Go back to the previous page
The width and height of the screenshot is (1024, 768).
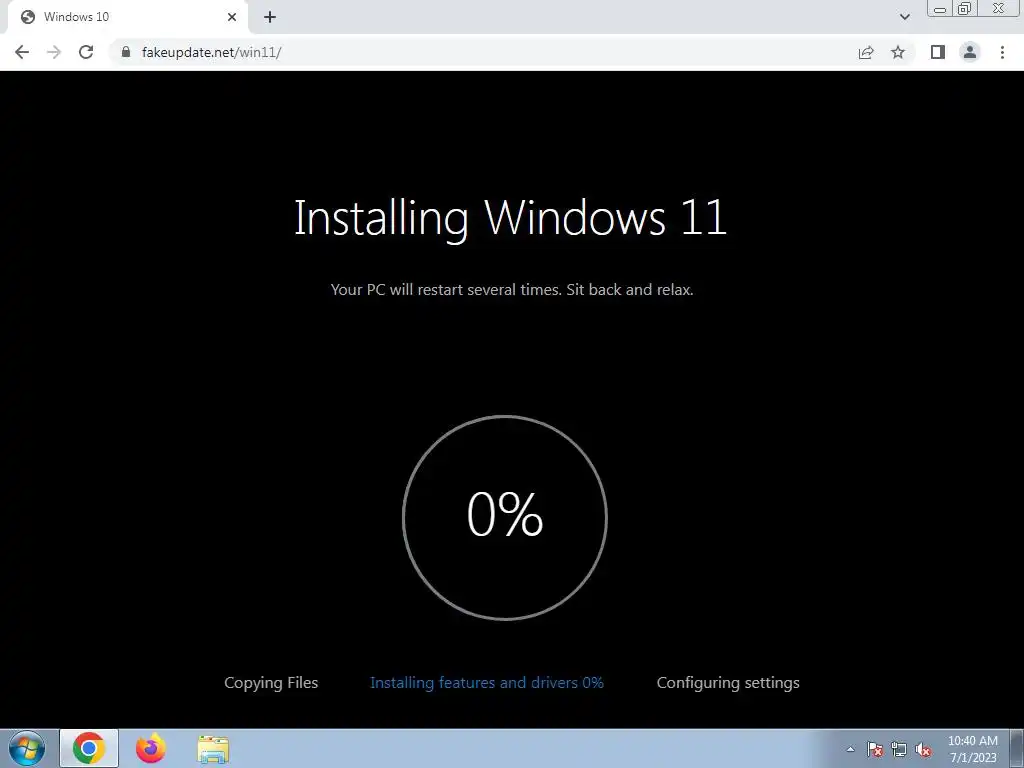[22, 52]
